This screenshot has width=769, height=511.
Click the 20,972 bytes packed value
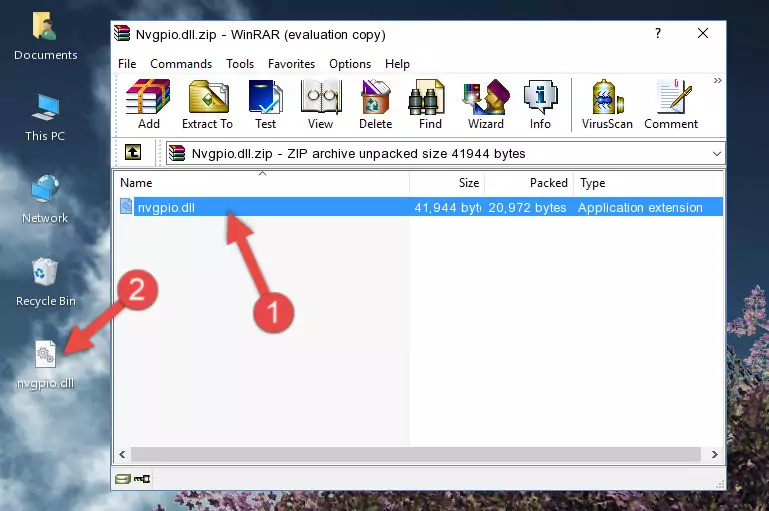tap(527, 207)
